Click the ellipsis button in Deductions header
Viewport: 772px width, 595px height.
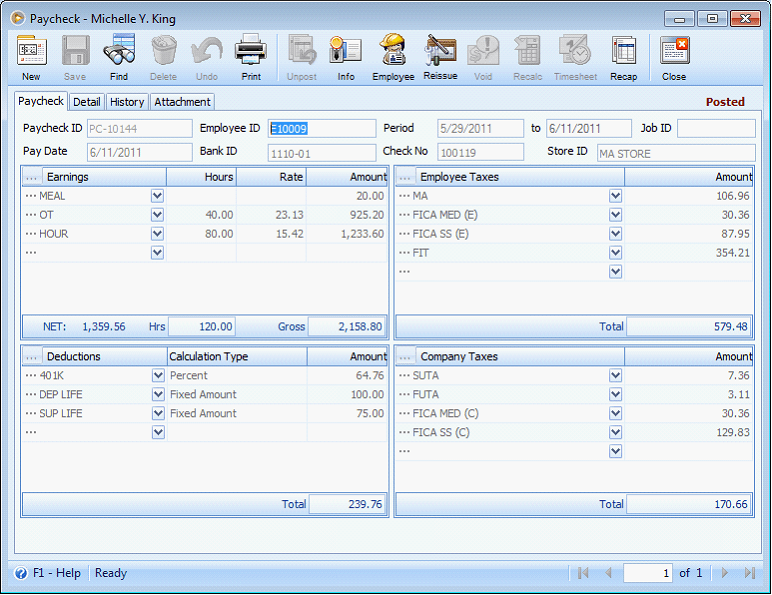(32, 356)
